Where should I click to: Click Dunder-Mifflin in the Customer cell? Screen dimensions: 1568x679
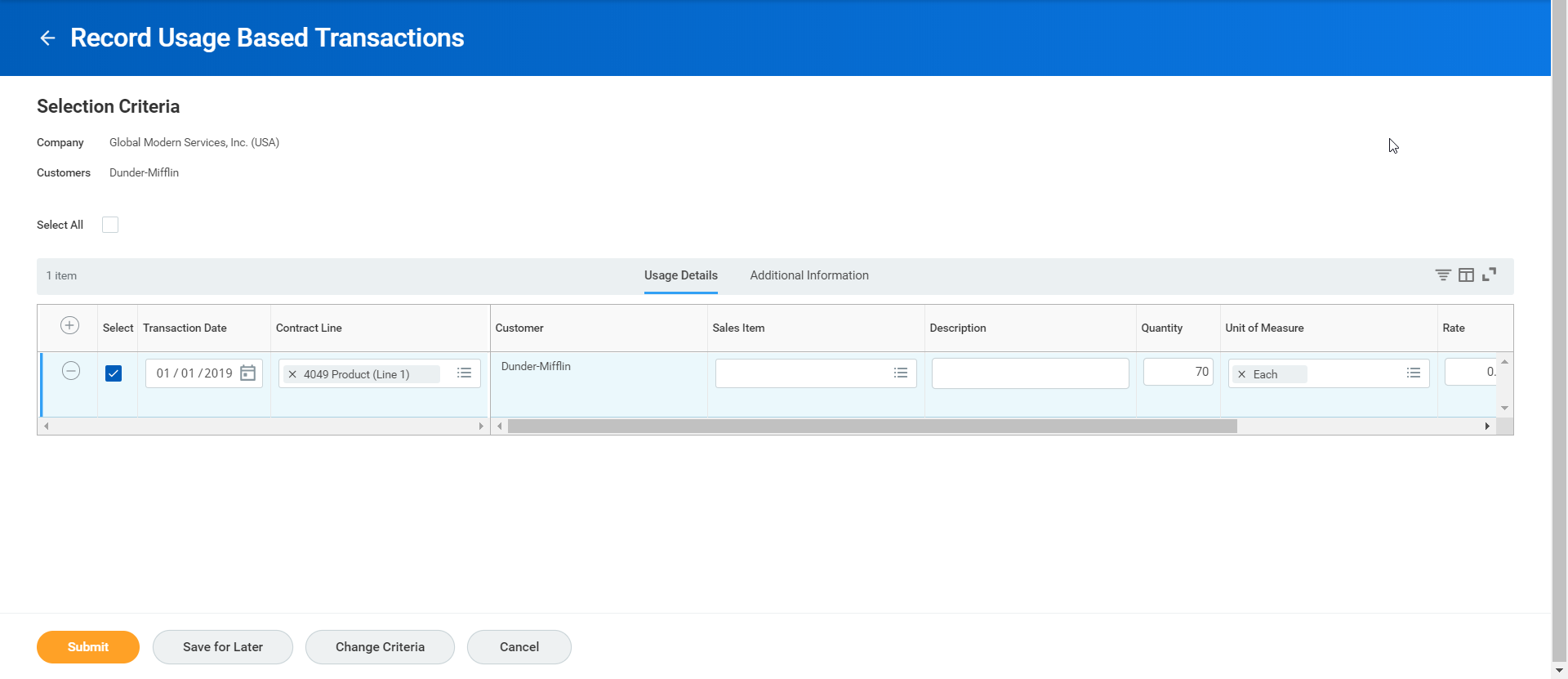point(536,366)
